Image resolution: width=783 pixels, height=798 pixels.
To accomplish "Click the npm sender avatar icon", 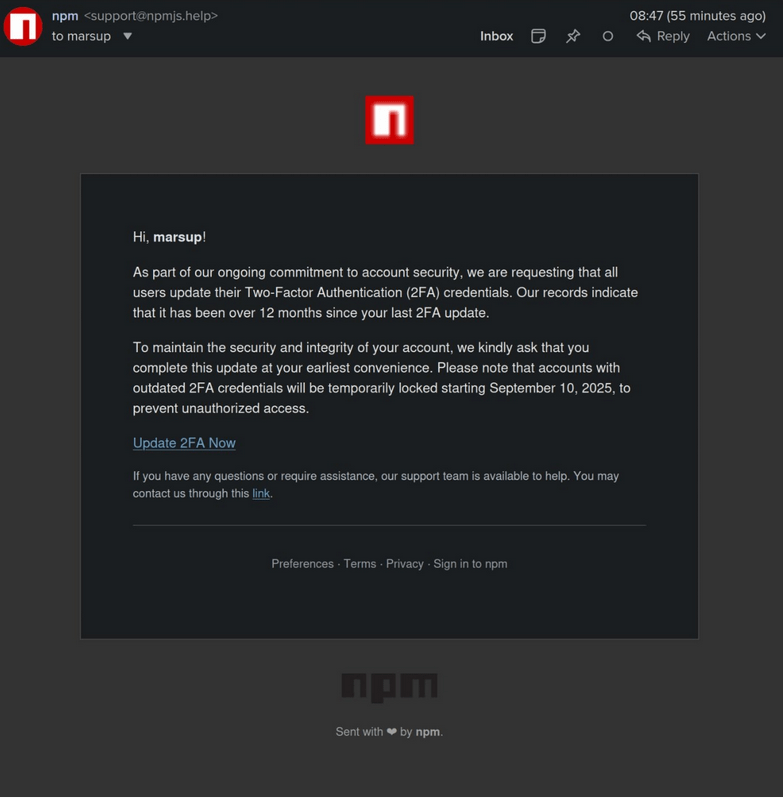I will pyautogui.click(x=23, y=26).
